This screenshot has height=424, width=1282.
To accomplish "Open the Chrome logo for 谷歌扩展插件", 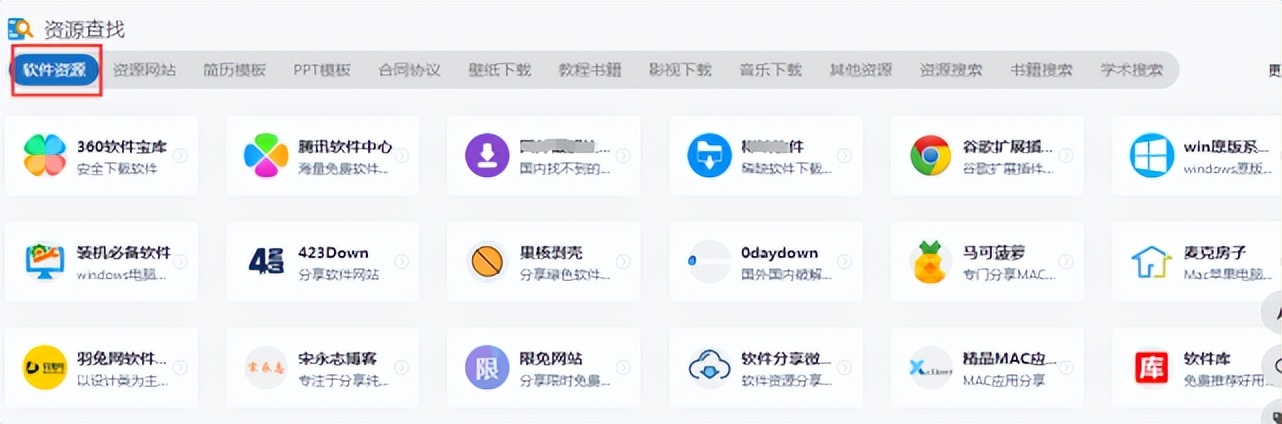I will tap(930, 155).
